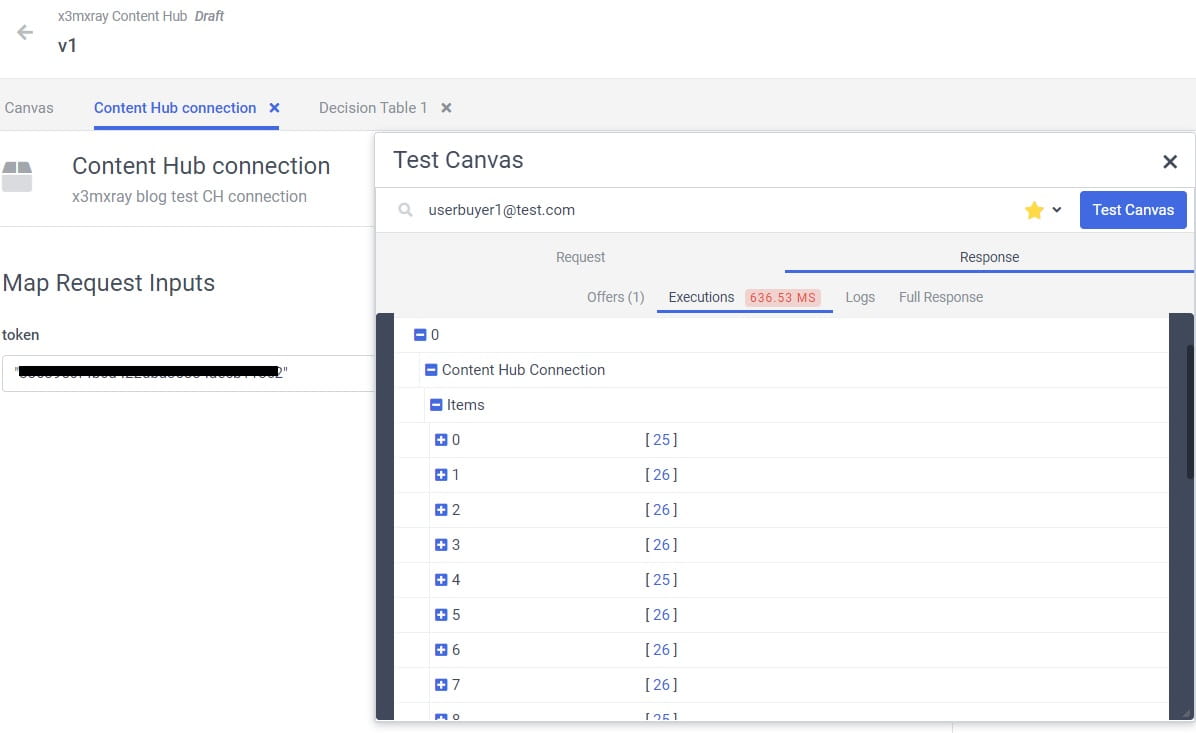Viewport: 1196px width, 733px height.
Task: Open the dropdown arrow beside the star
Action: [1056, 210]
